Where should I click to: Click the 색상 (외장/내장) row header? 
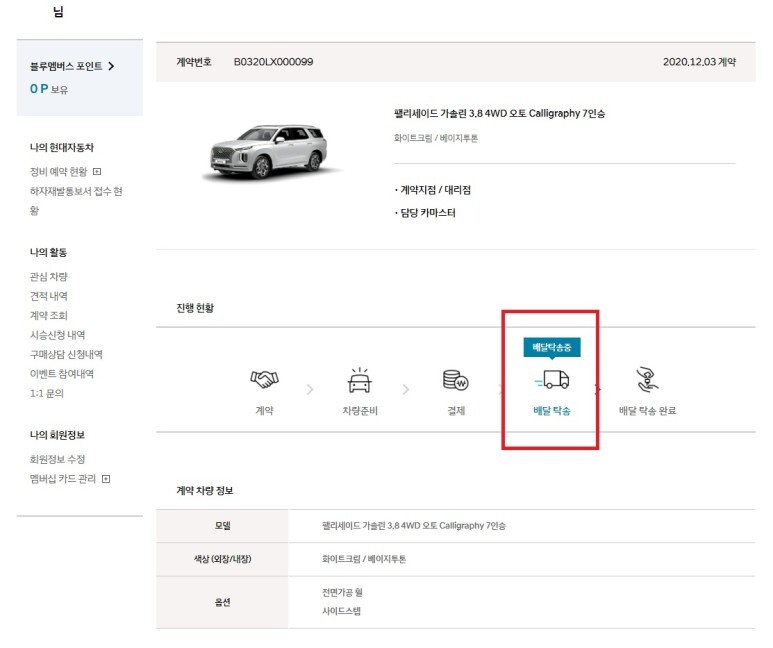pos(222,559)
